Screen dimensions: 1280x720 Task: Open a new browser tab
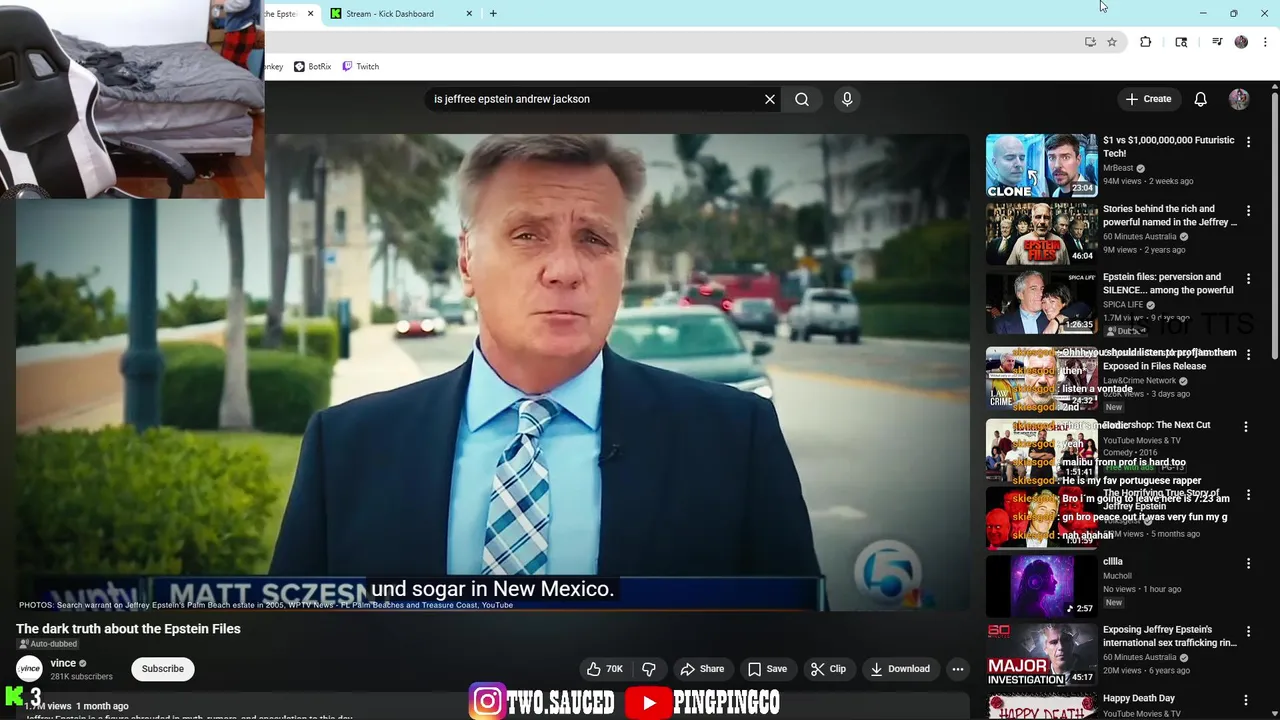pyautogui.click(x=492, y=14)
